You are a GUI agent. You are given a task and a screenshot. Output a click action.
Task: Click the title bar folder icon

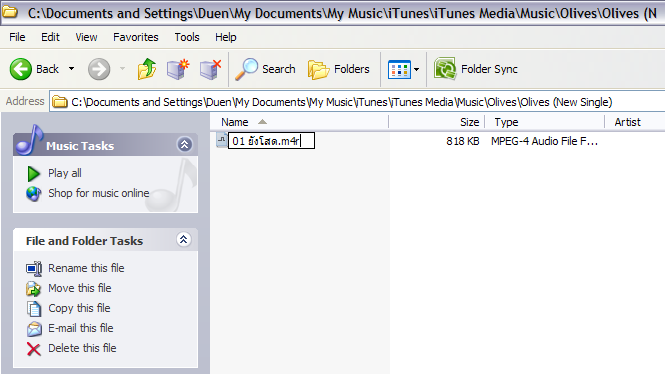[x=10, y=12]
